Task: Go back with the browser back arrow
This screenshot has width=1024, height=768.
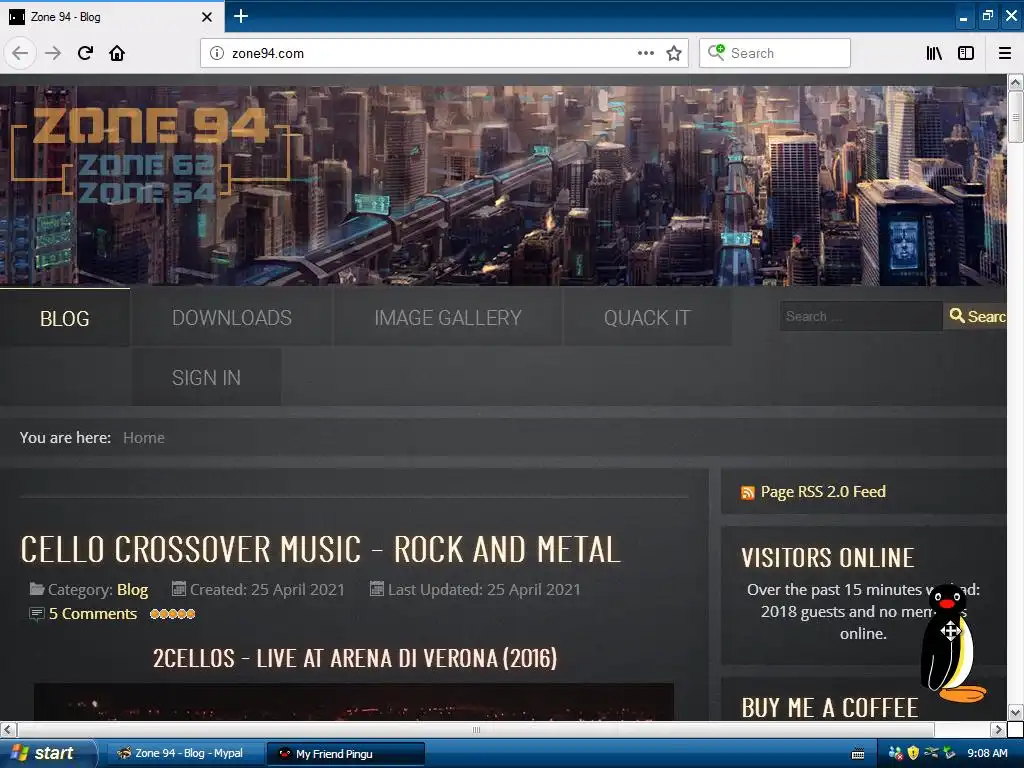Action: coord(20,53)
